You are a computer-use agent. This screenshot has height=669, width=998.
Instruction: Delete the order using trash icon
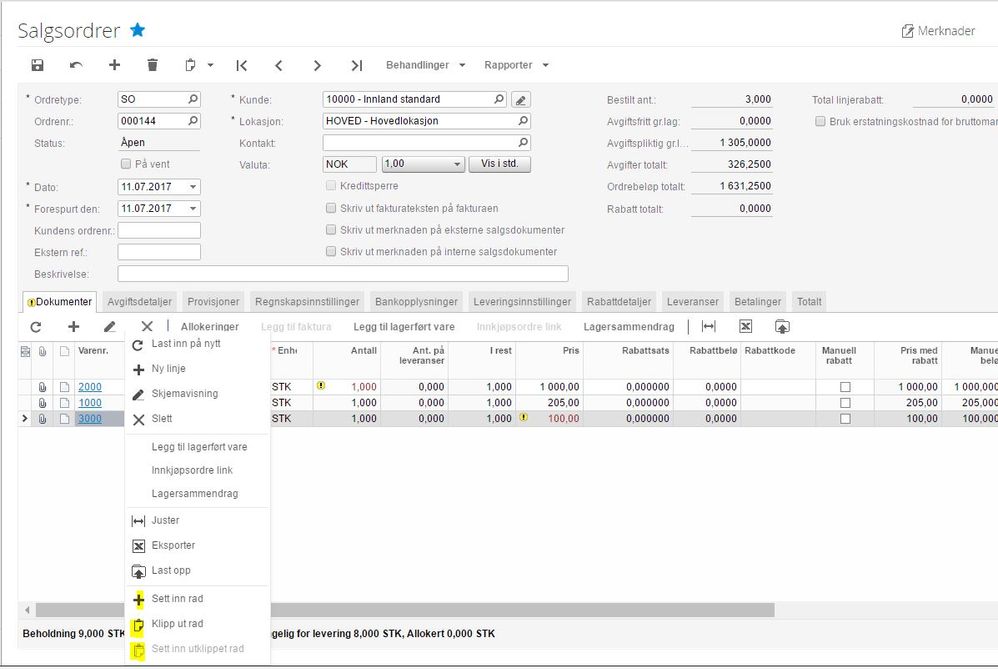(152, 65)
